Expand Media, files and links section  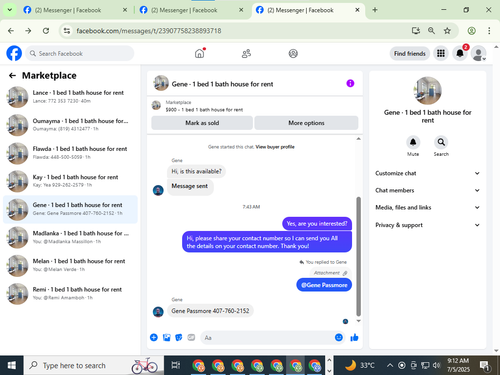click(427, 207)
